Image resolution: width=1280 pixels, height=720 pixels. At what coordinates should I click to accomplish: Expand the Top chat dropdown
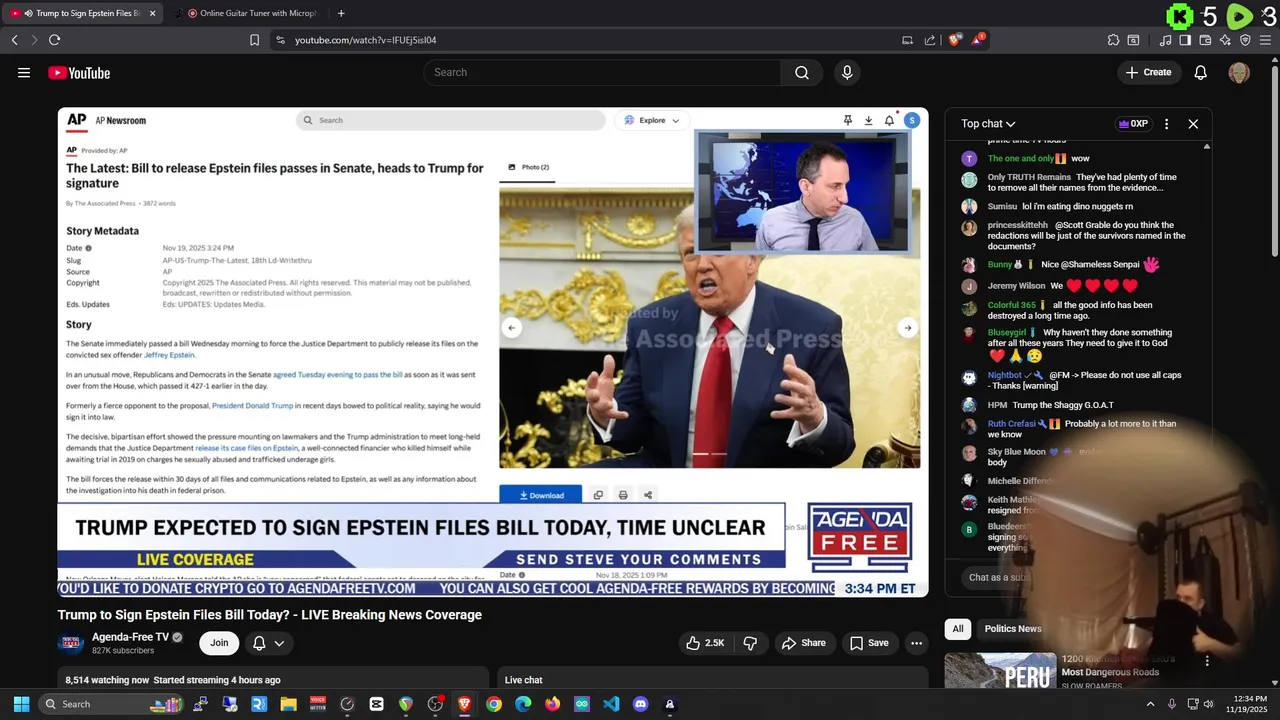click(x=988, y=124)
